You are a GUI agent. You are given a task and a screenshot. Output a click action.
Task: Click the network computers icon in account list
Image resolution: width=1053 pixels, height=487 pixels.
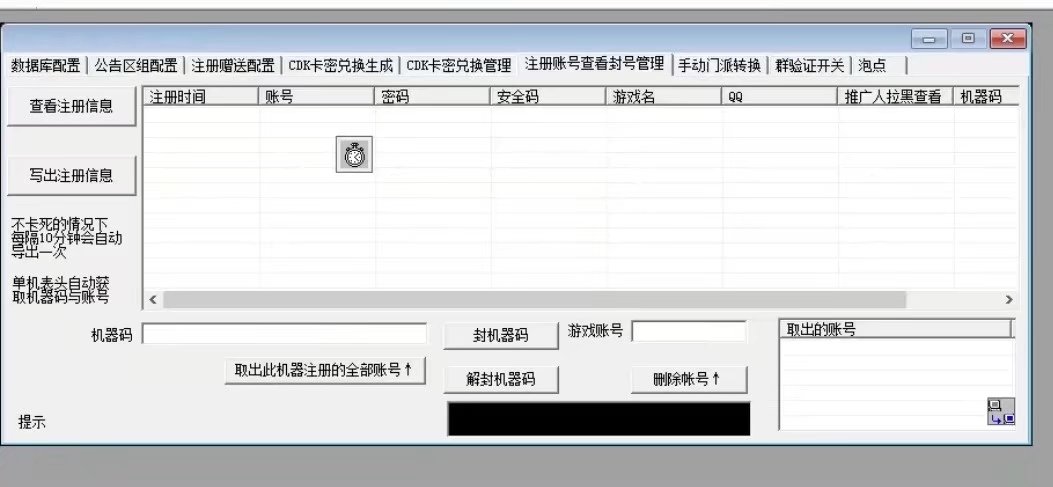click(1000, 411)
